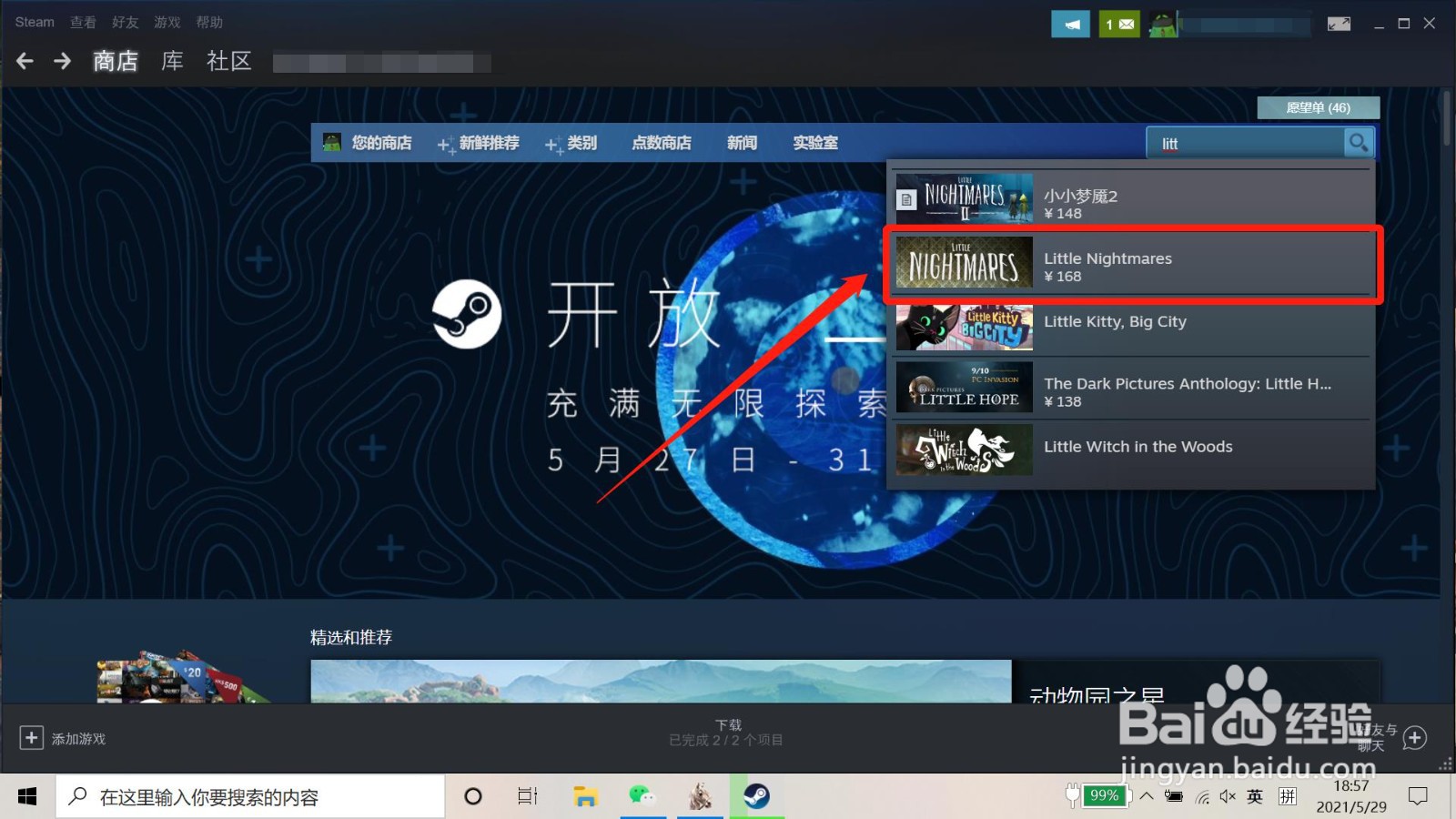This screenshot has height=819, width=1456.
Task: Switch to the 社区 tab
Action: (x=228, y=61)
